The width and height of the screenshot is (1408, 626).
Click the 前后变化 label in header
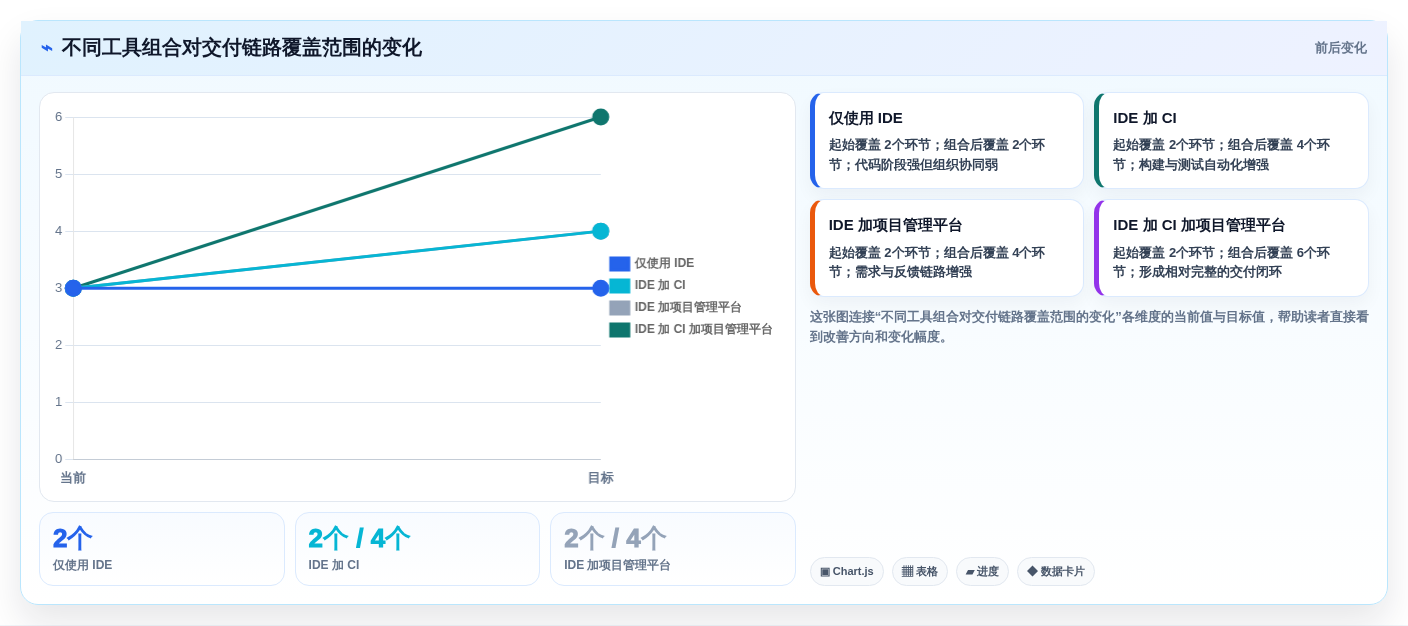[x=1340, y=48]
